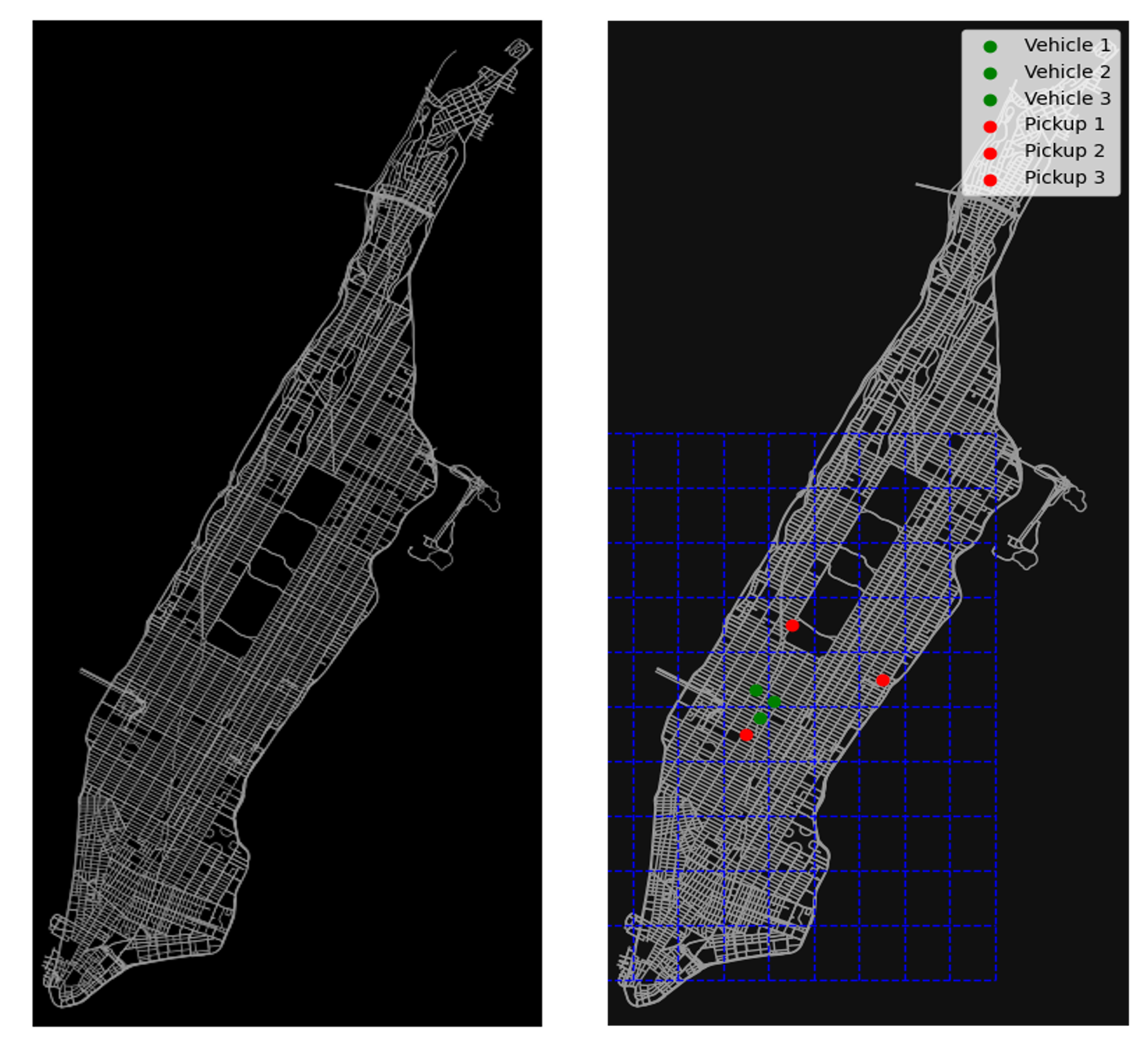
Task: Click the green marker beside Vehicle 2 in legend
Action: (990, 73)
